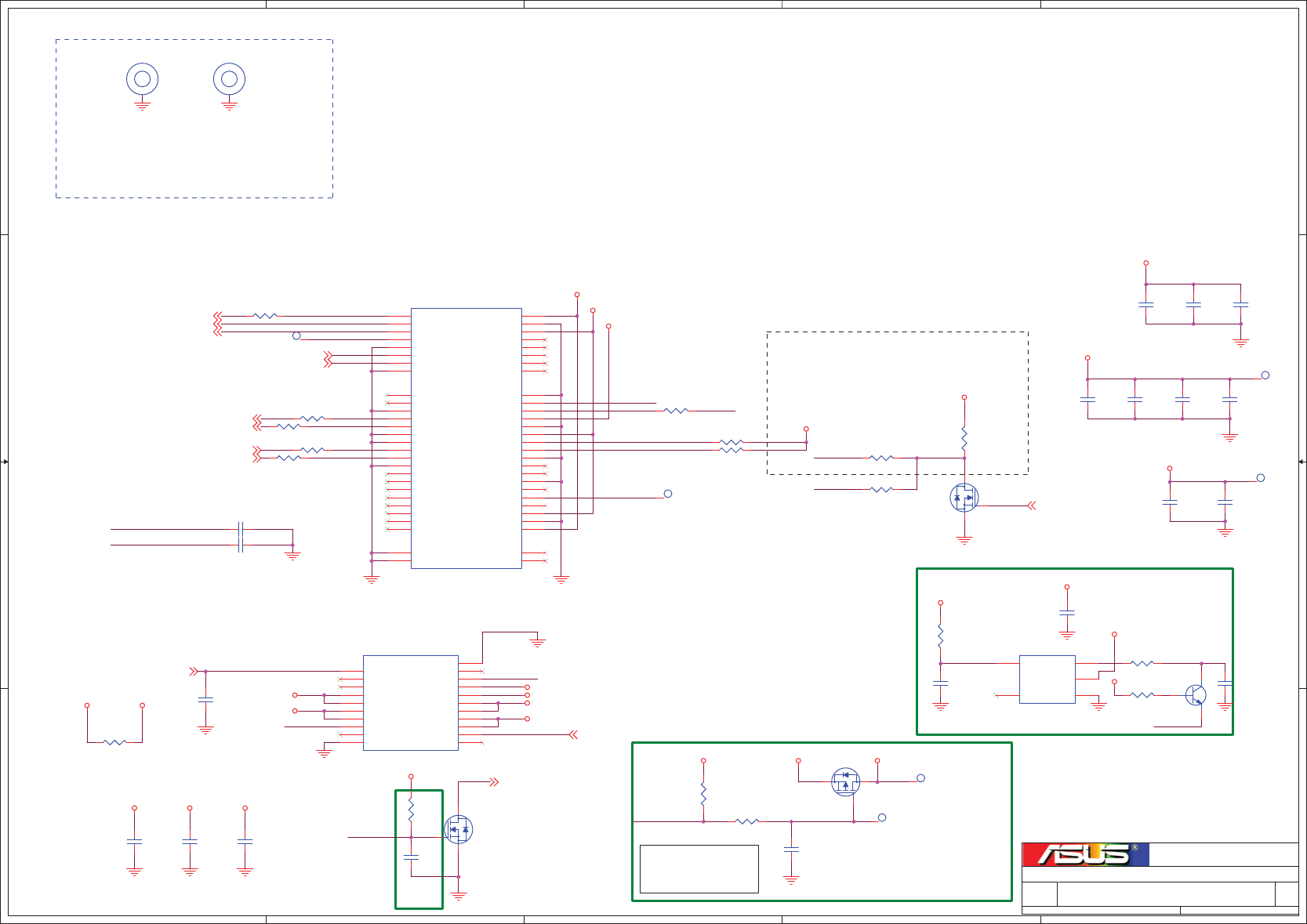Select the right mounting hole symbol

point(230,79)
